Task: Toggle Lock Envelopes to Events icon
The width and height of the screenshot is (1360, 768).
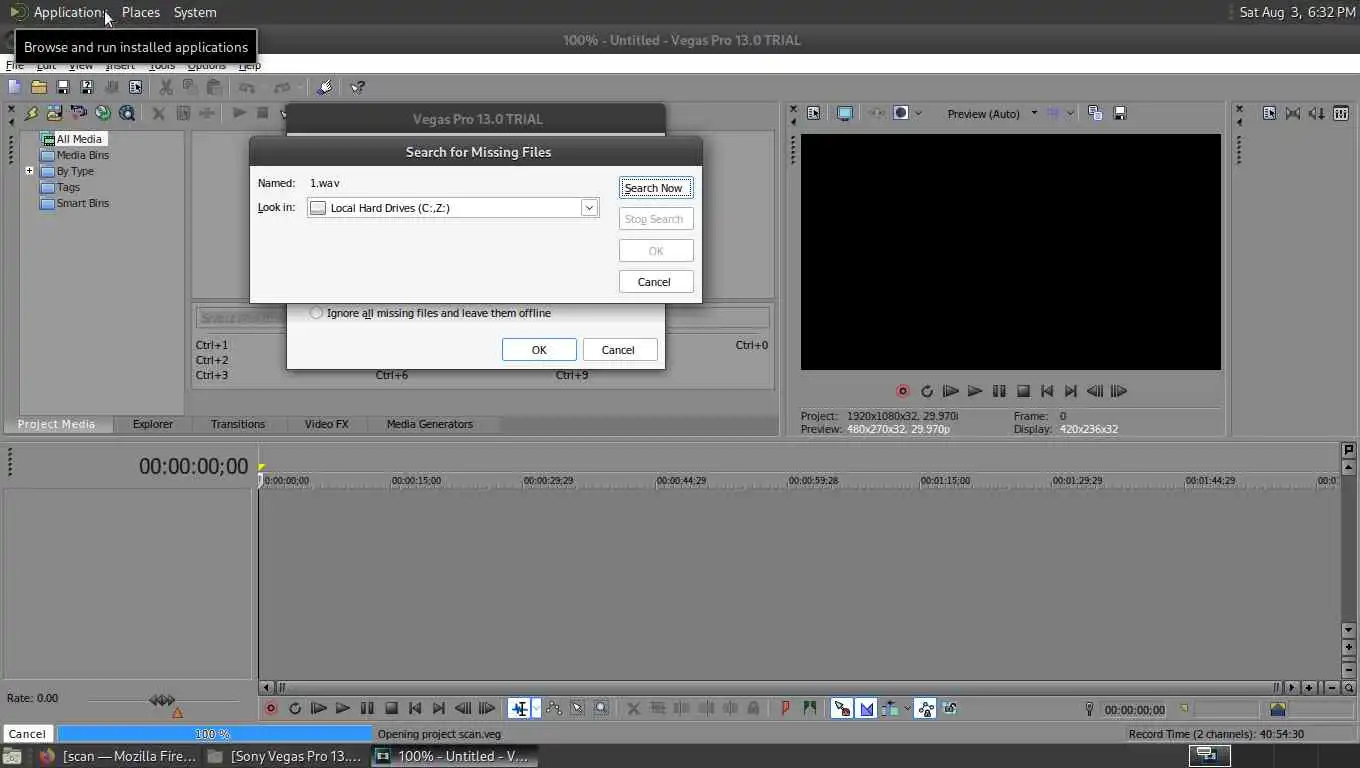Action: (925, 708)
